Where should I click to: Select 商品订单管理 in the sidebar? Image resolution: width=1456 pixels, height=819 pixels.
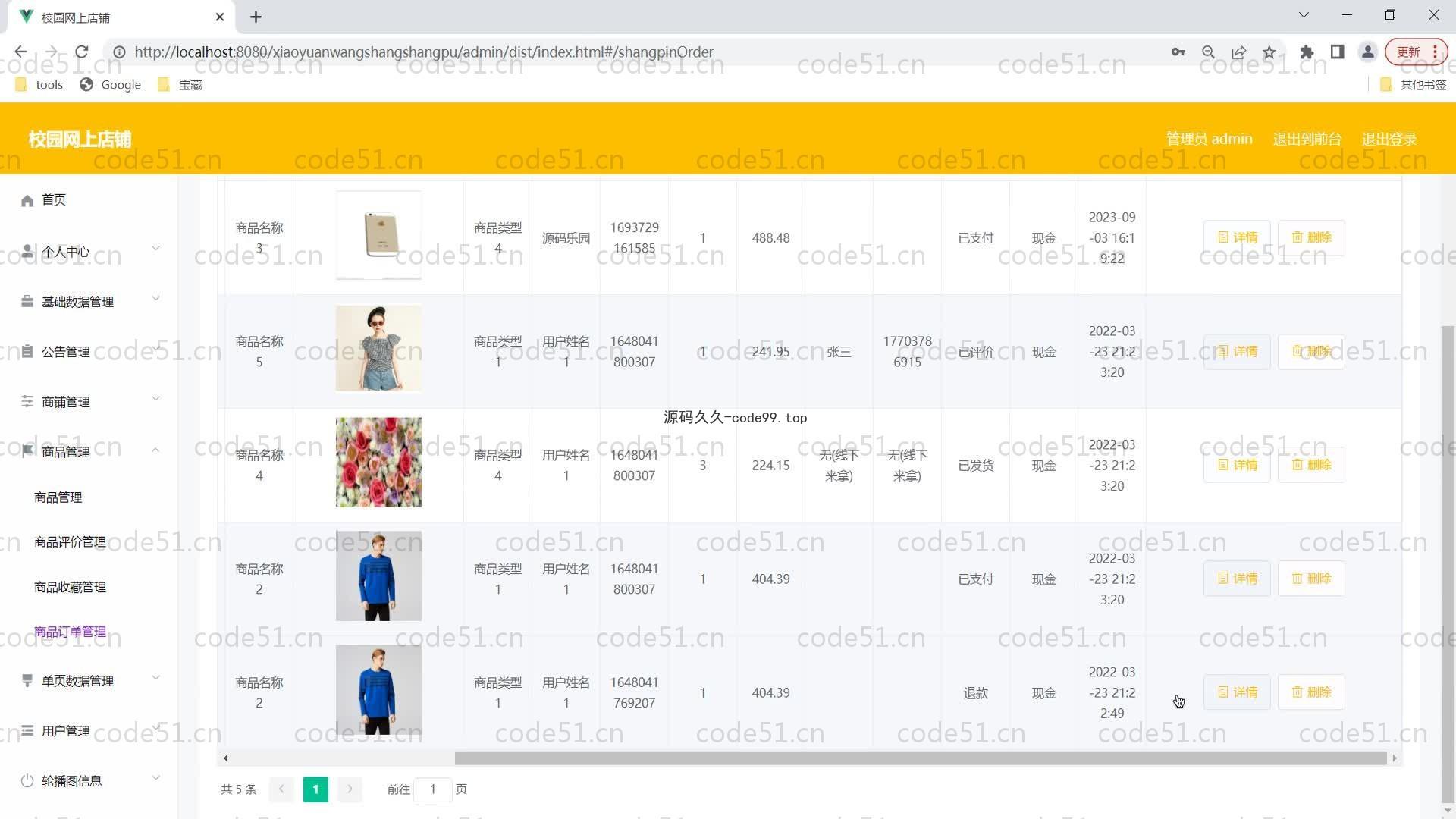[x=70, y=632]
